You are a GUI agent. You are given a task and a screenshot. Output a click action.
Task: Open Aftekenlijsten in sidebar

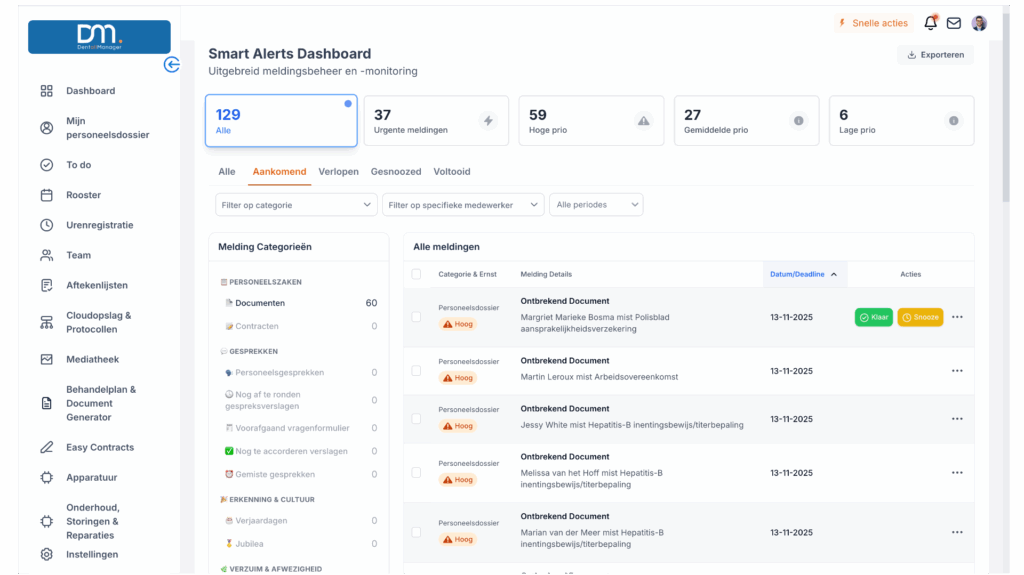coord(99,285)
